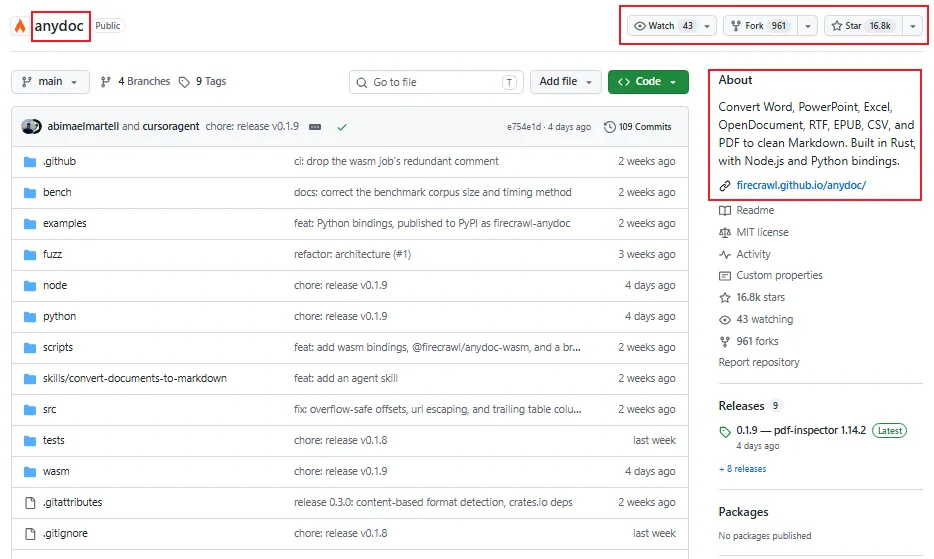Open the node folder
Screen dimensions: 934x559
(55, 285)
